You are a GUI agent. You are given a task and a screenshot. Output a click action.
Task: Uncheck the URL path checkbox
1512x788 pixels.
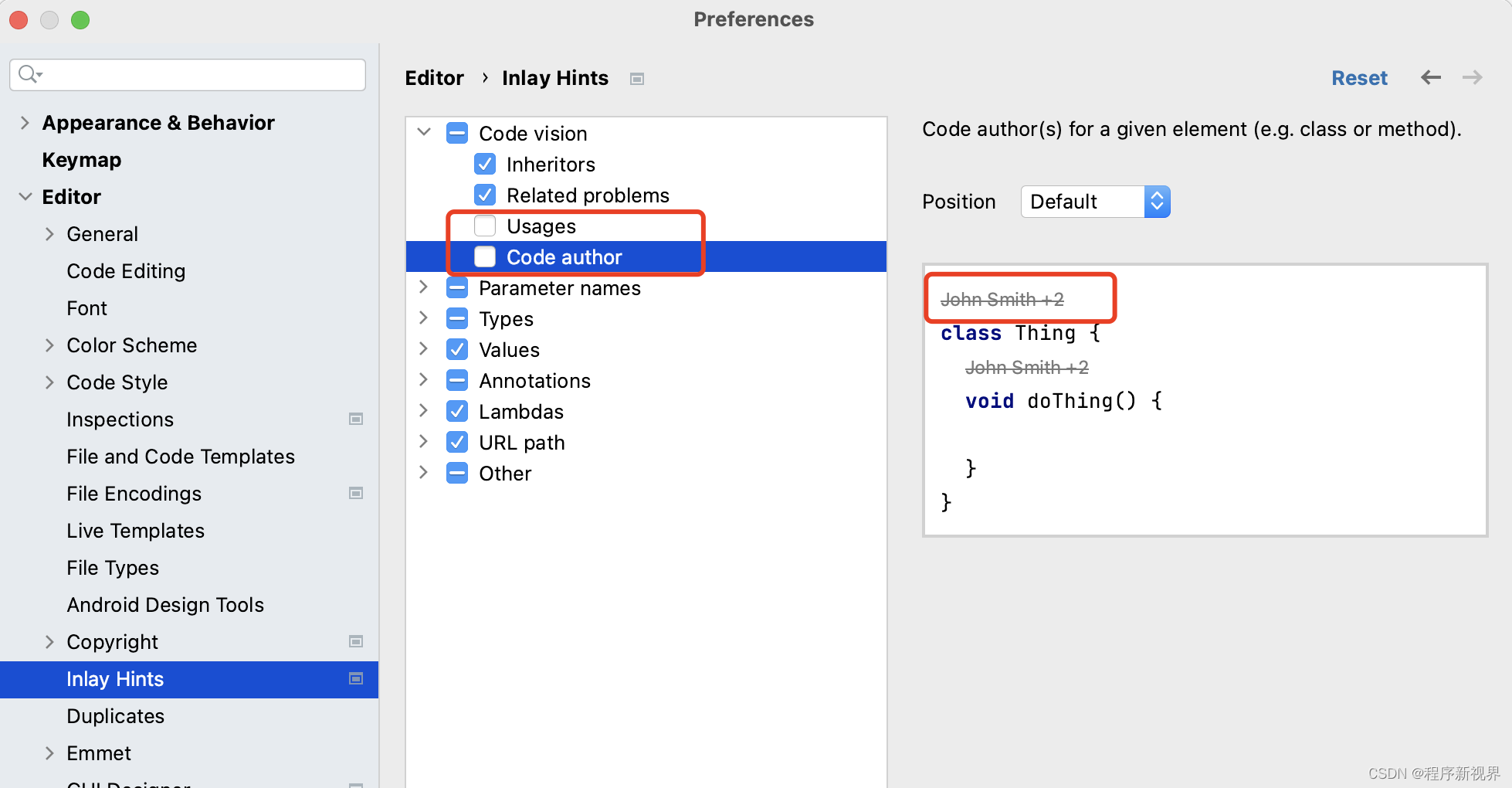click(457, 442)
